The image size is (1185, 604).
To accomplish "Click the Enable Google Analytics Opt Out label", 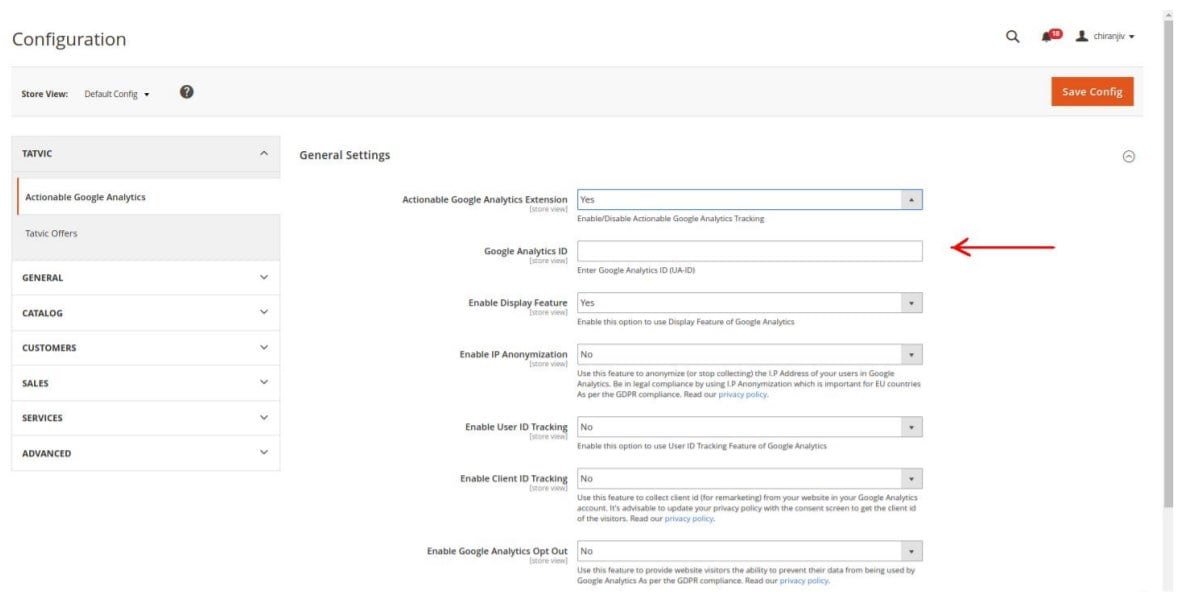I will pos(497,551).
